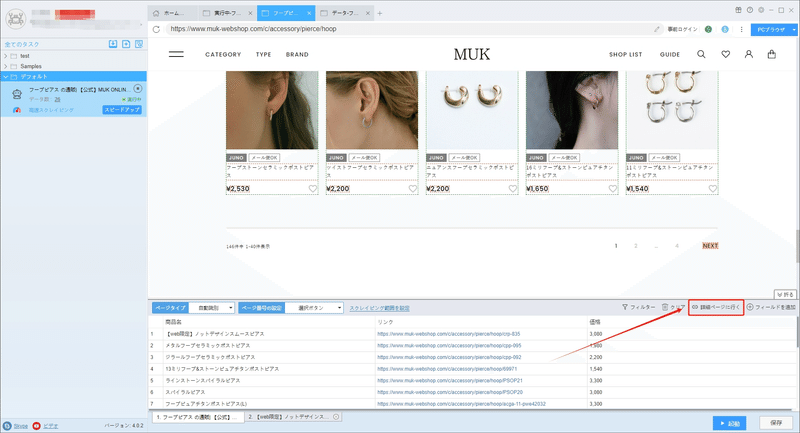Expand the test folder
Viewport: 800px width, 433px height.
[x=6, y=56]
